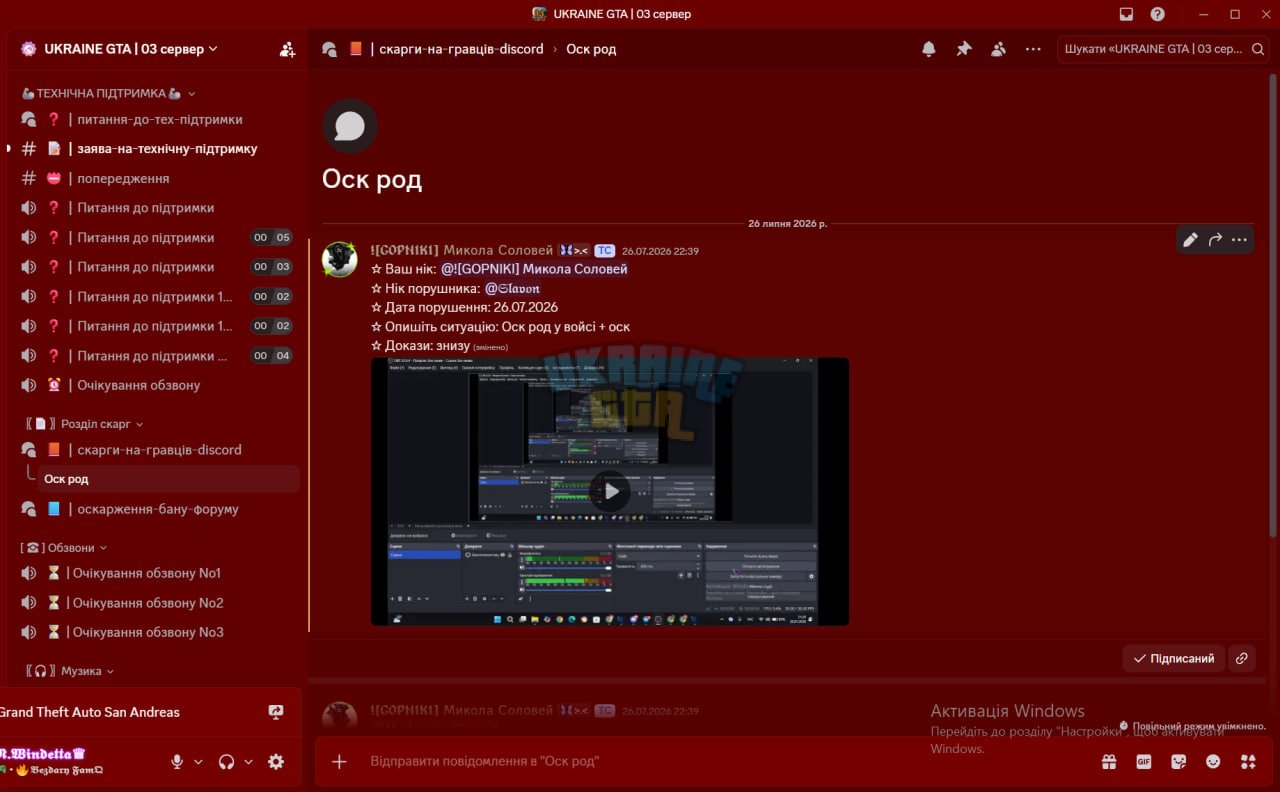
Task: Open the header's three-dot more menu
Action: tap(1033, 49)
